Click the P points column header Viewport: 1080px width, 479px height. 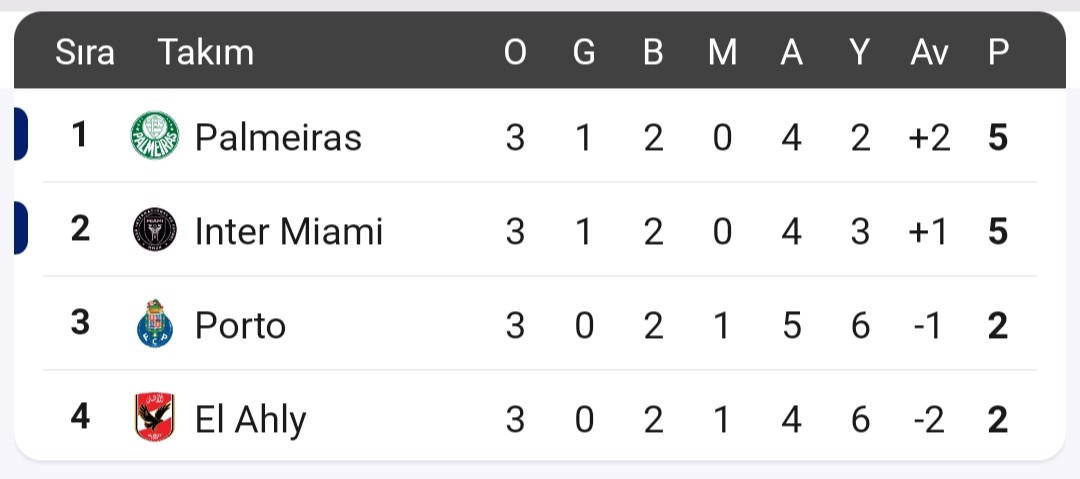999,52
